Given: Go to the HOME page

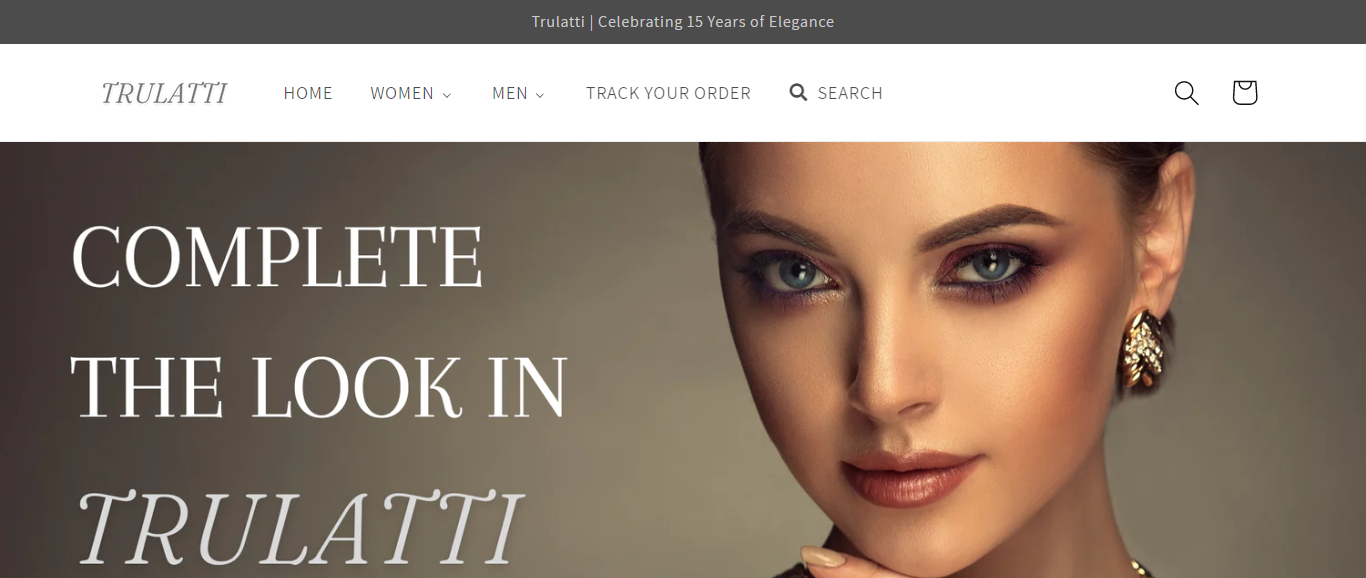Looking at the screenshot, I should pos(308,93).
